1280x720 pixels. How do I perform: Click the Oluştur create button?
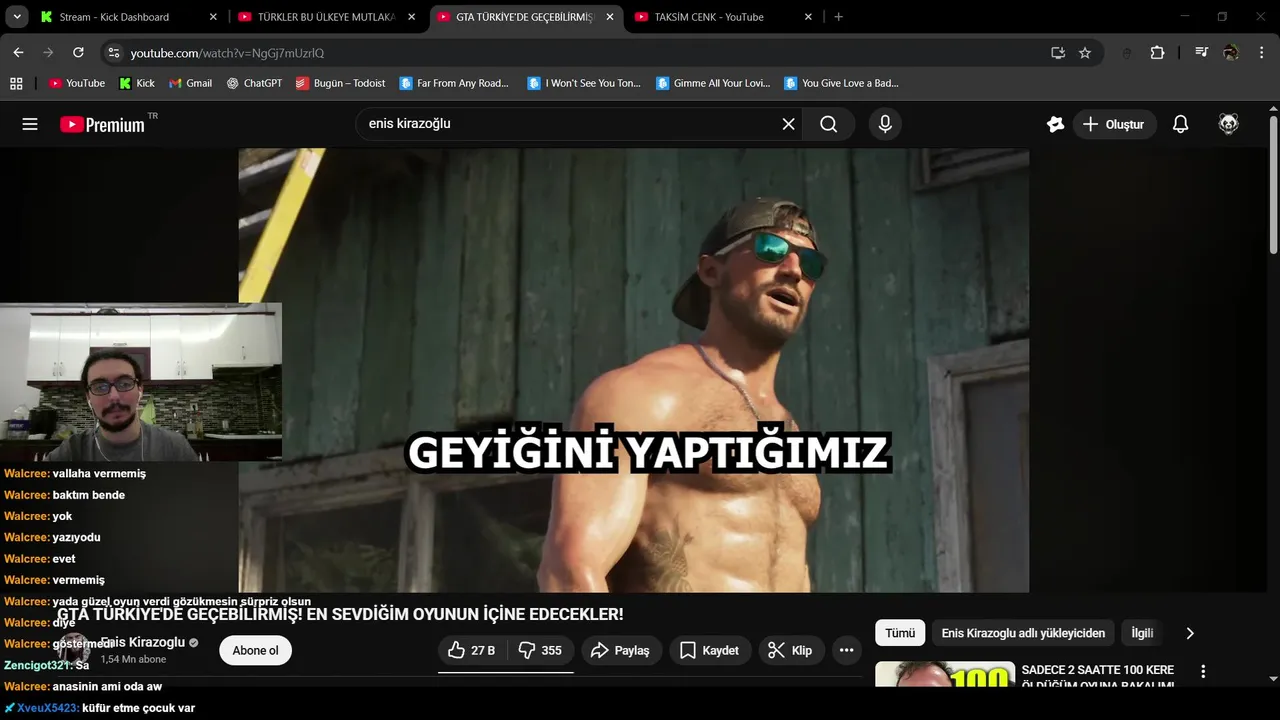coord(1115,124)
